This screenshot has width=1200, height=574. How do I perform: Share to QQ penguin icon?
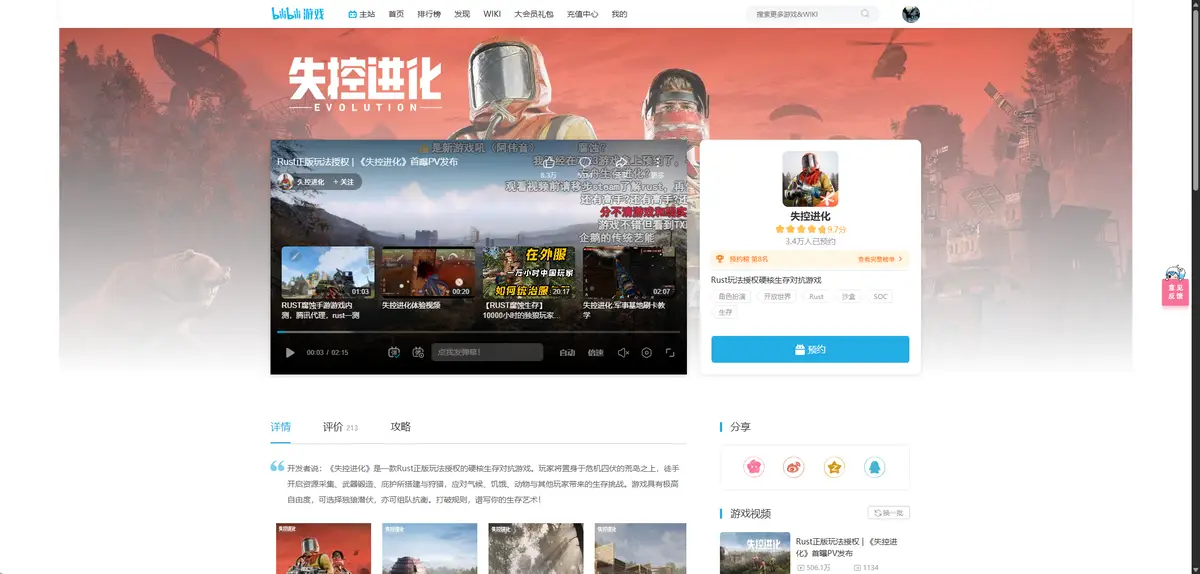pyautogui.click(x=874, y=467)
